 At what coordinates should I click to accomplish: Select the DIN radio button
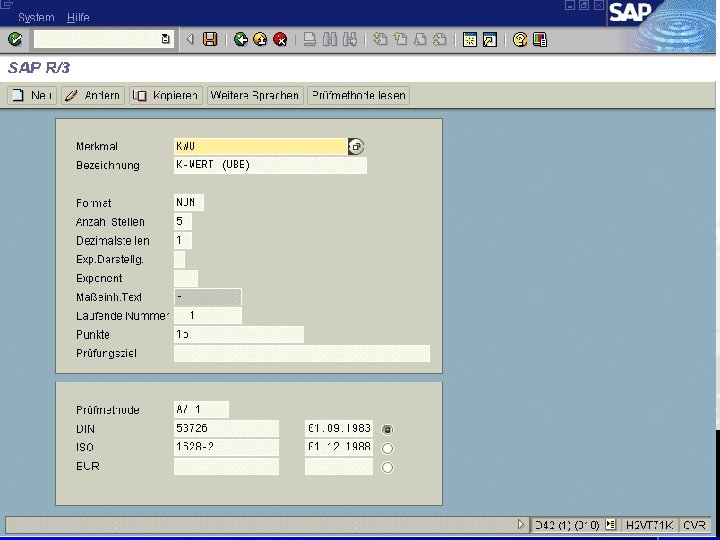pyautogui.click(x=388, y=429)
